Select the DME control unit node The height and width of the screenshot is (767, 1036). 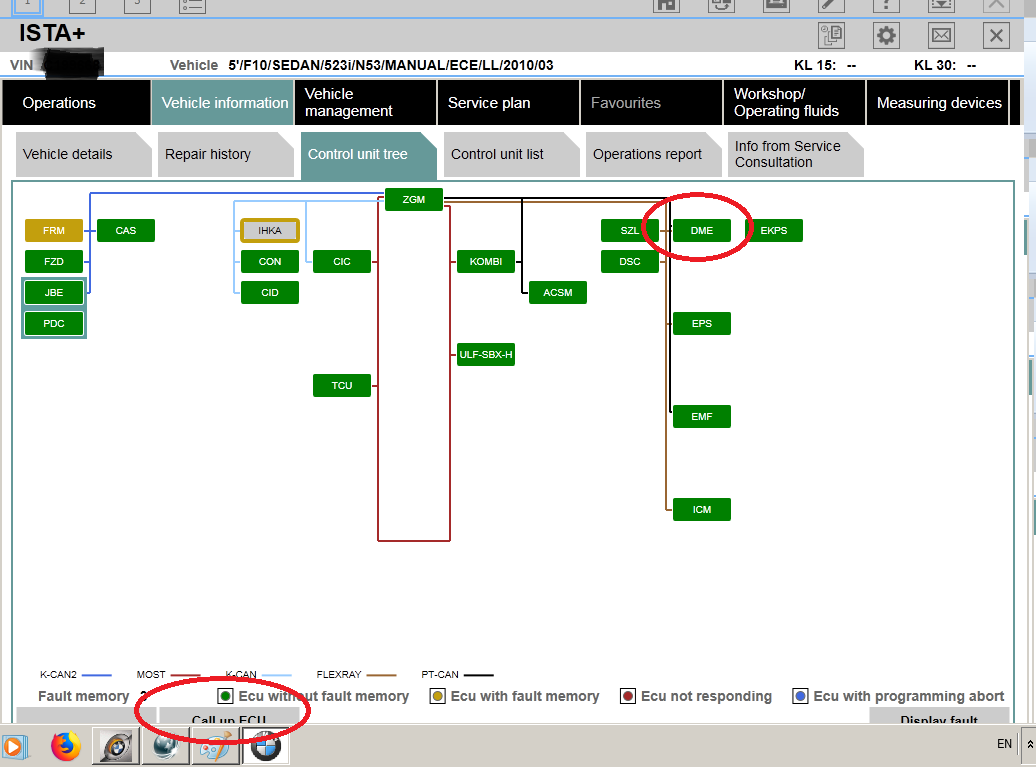click(x=702, y=230)
